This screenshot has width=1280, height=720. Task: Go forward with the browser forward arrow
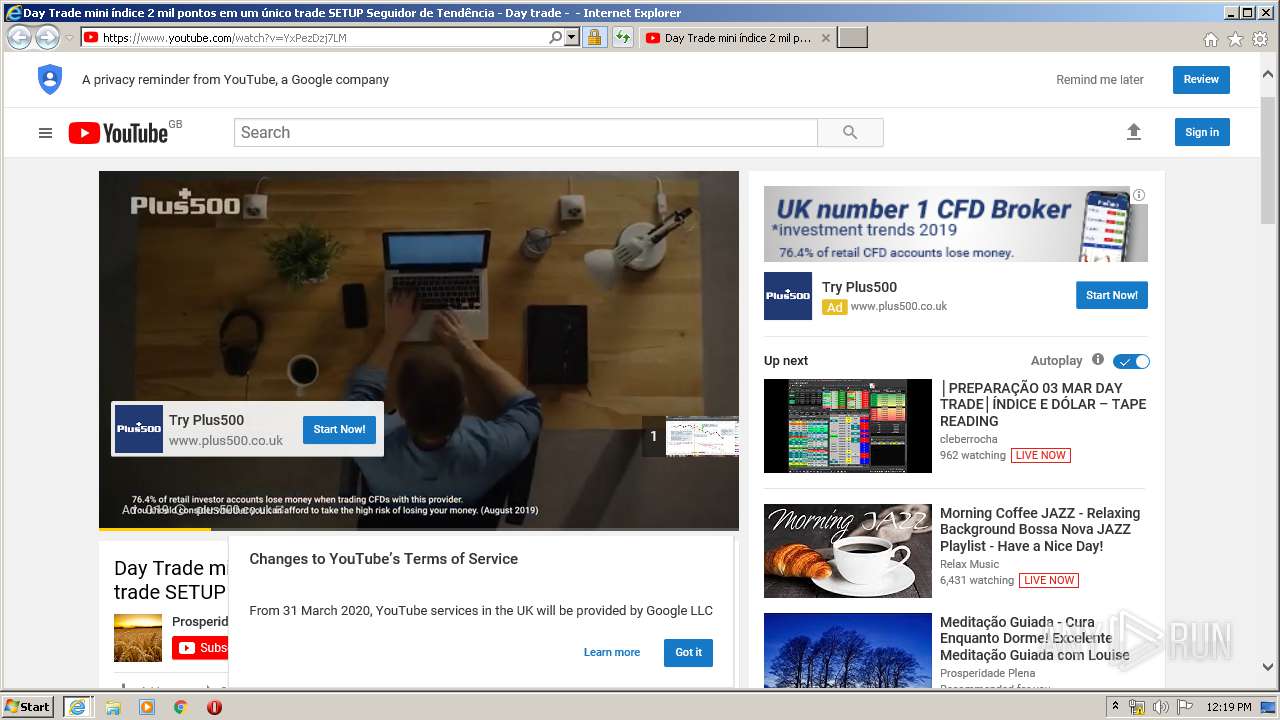coord(47,38)
